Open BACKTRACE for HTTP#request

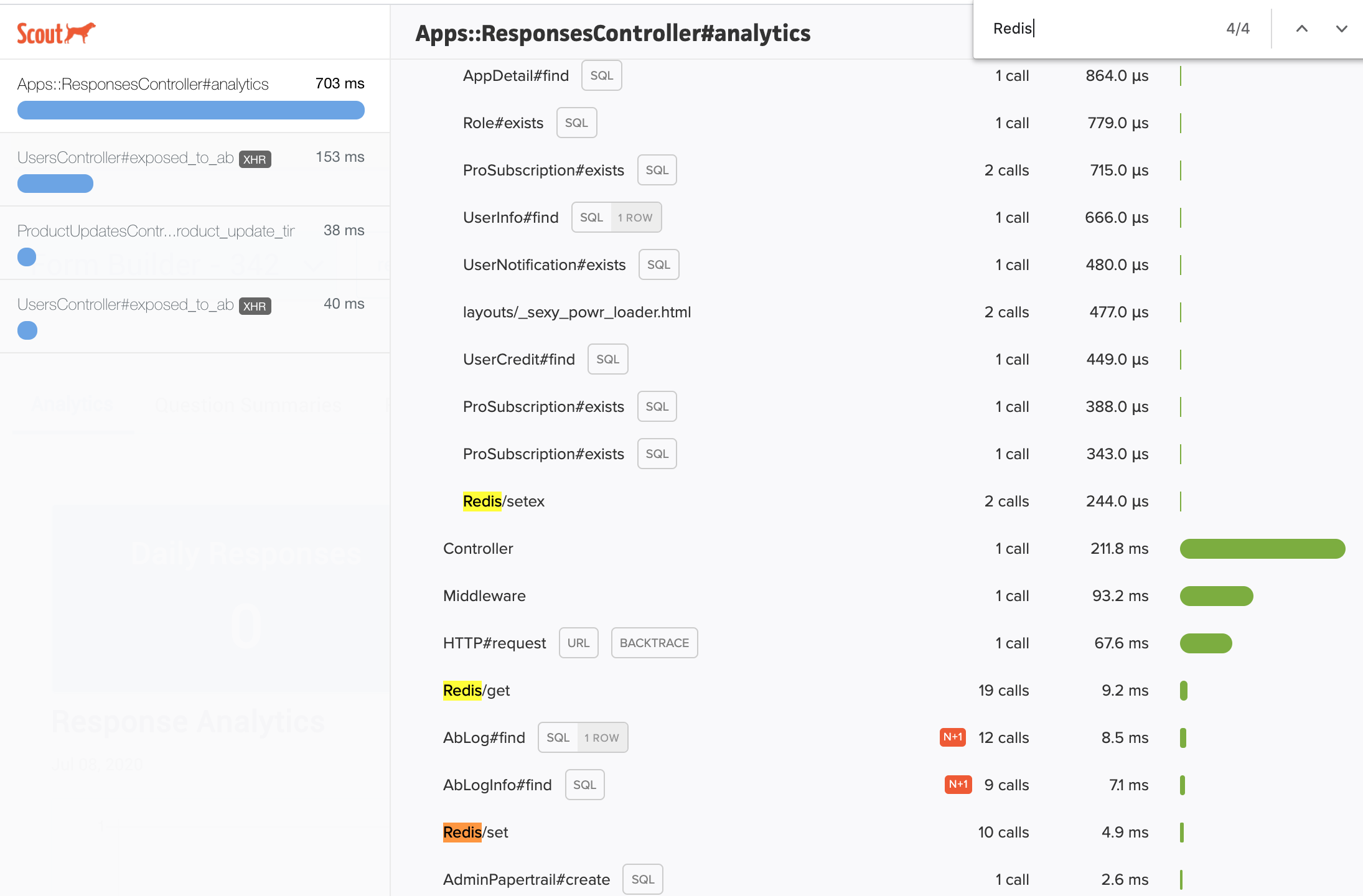(653, 643)
